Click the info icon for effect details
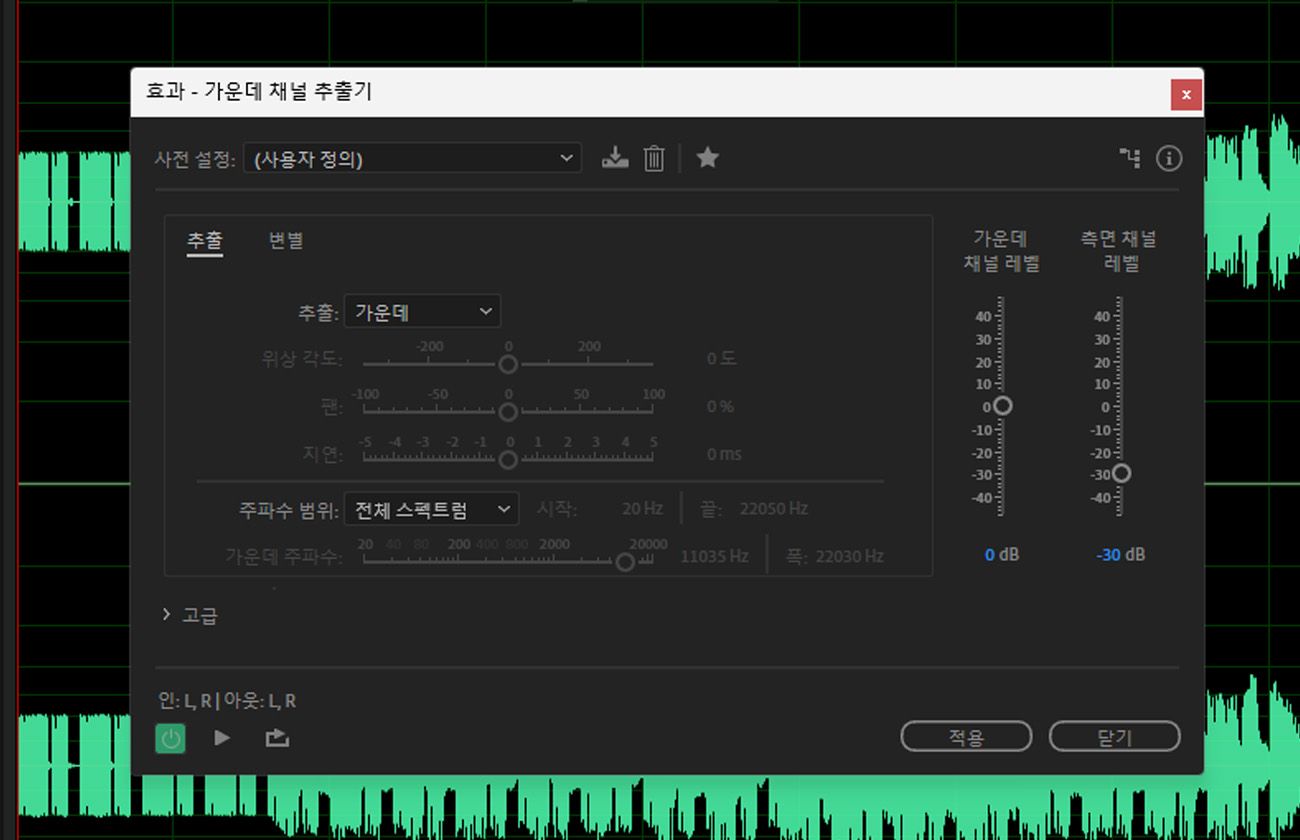This screenshot has height=840, width=1300. point(1168,158)
